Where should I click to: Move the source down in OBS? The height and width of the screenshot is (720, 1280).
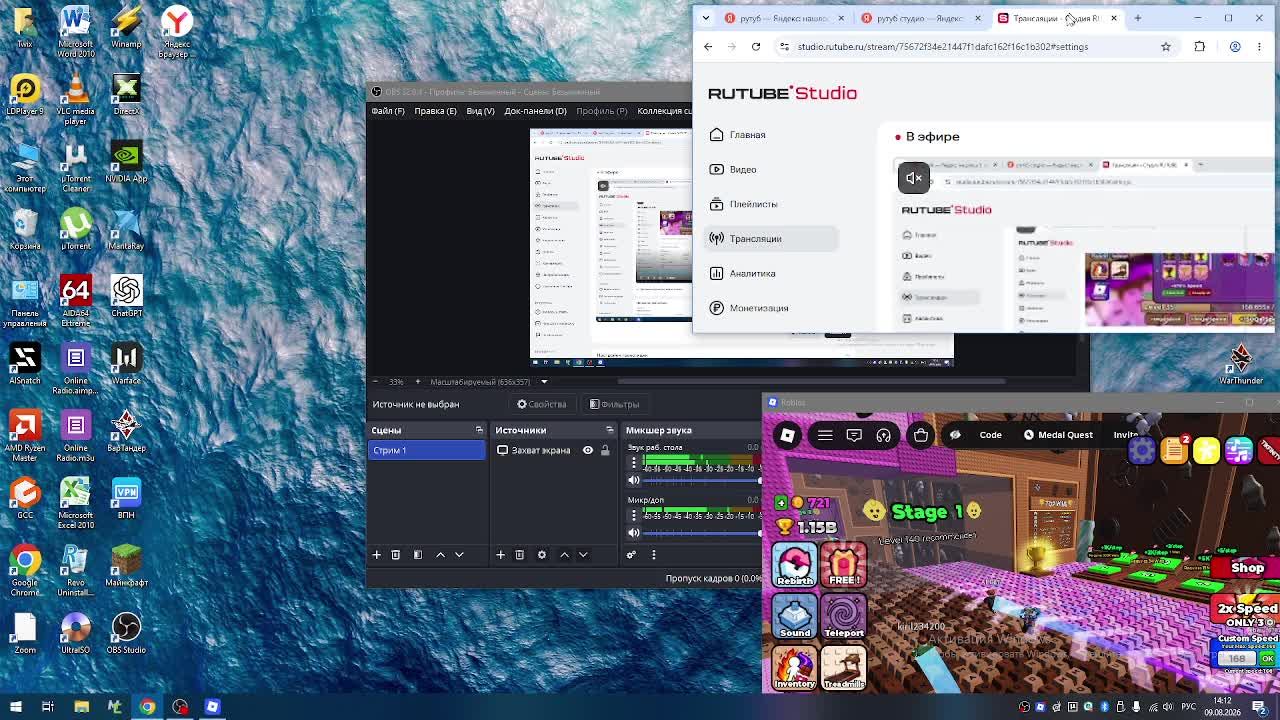click(583, 554)
